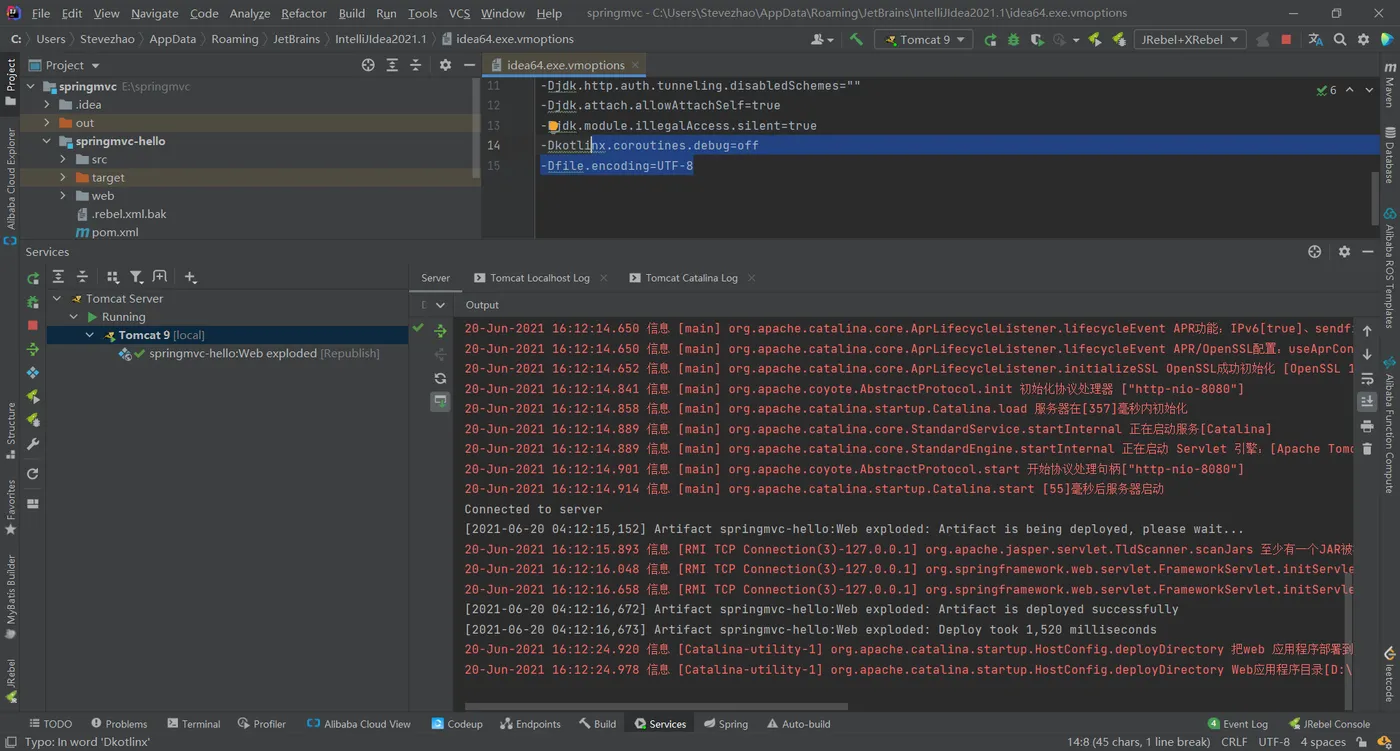Run with Coverage icon in top toolbar

(1037, 39)
